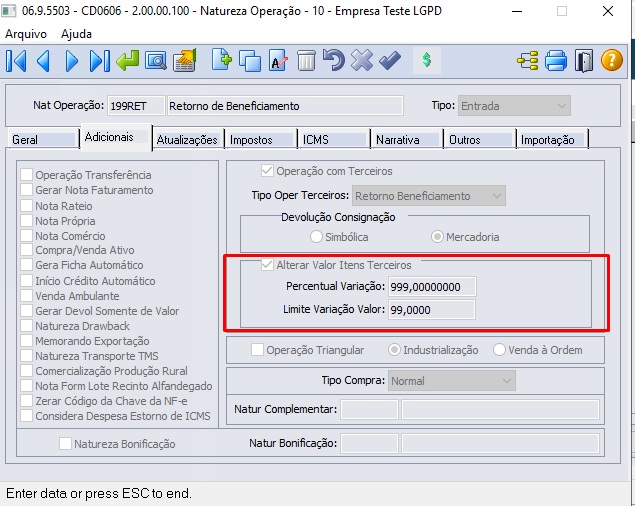The height and width of the screenshot is (506, 635).
Task: Select Venda à Ordem radio option
Action: tap(499, 350)
